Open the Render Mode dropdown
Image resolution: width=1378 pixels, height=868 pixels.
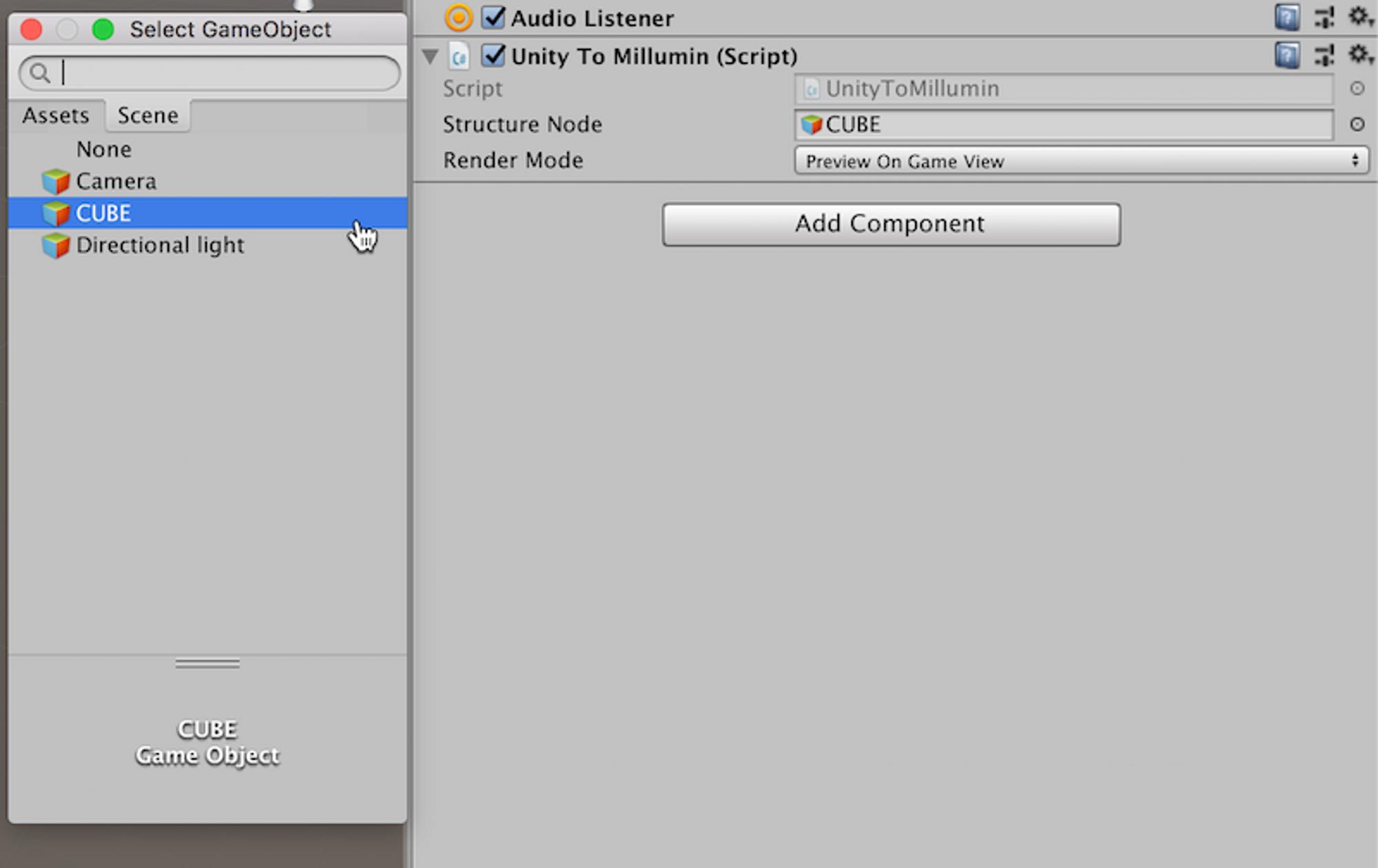point(1081,161)
